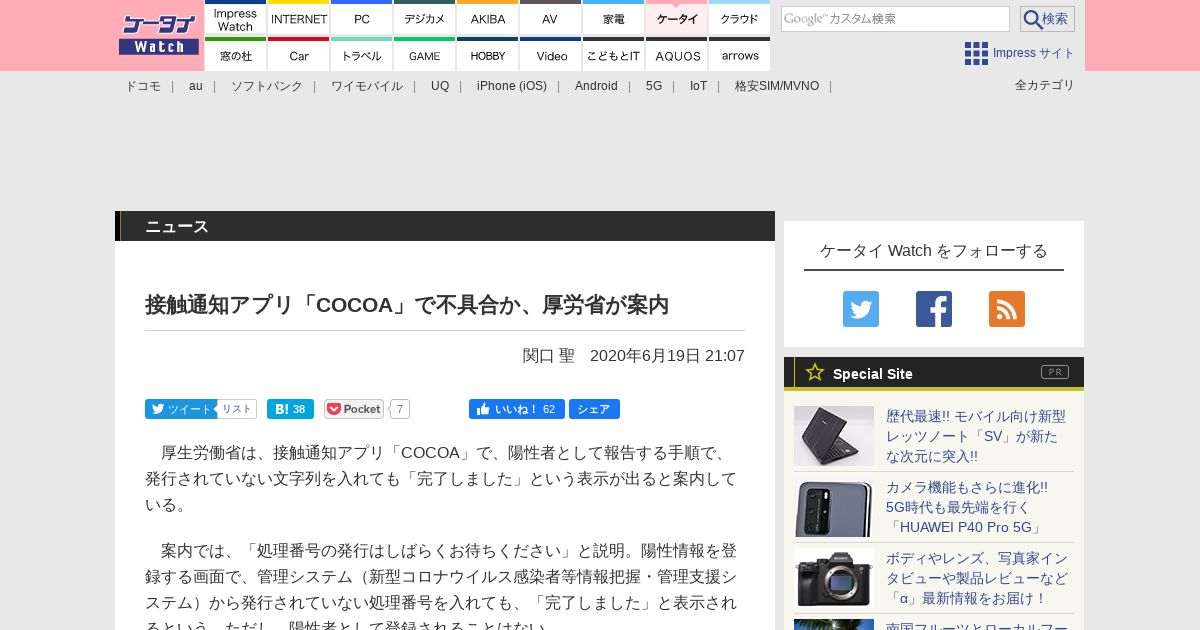Open the AQUOS tab
The width and height of the screenshot is (1200, 630).
[x=677, y=55]
